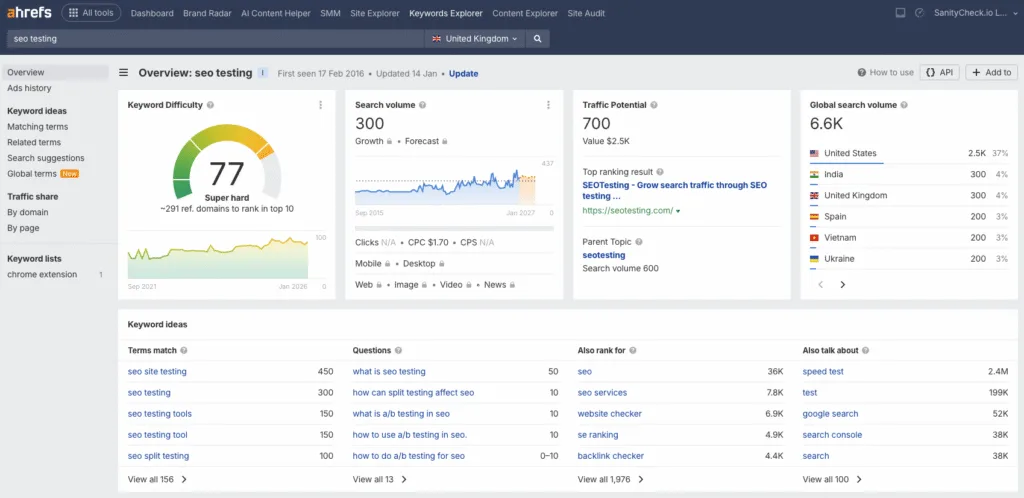Go to Dashboard
The height and width of the screenshot is (498, 1024).
coord(152,13)
